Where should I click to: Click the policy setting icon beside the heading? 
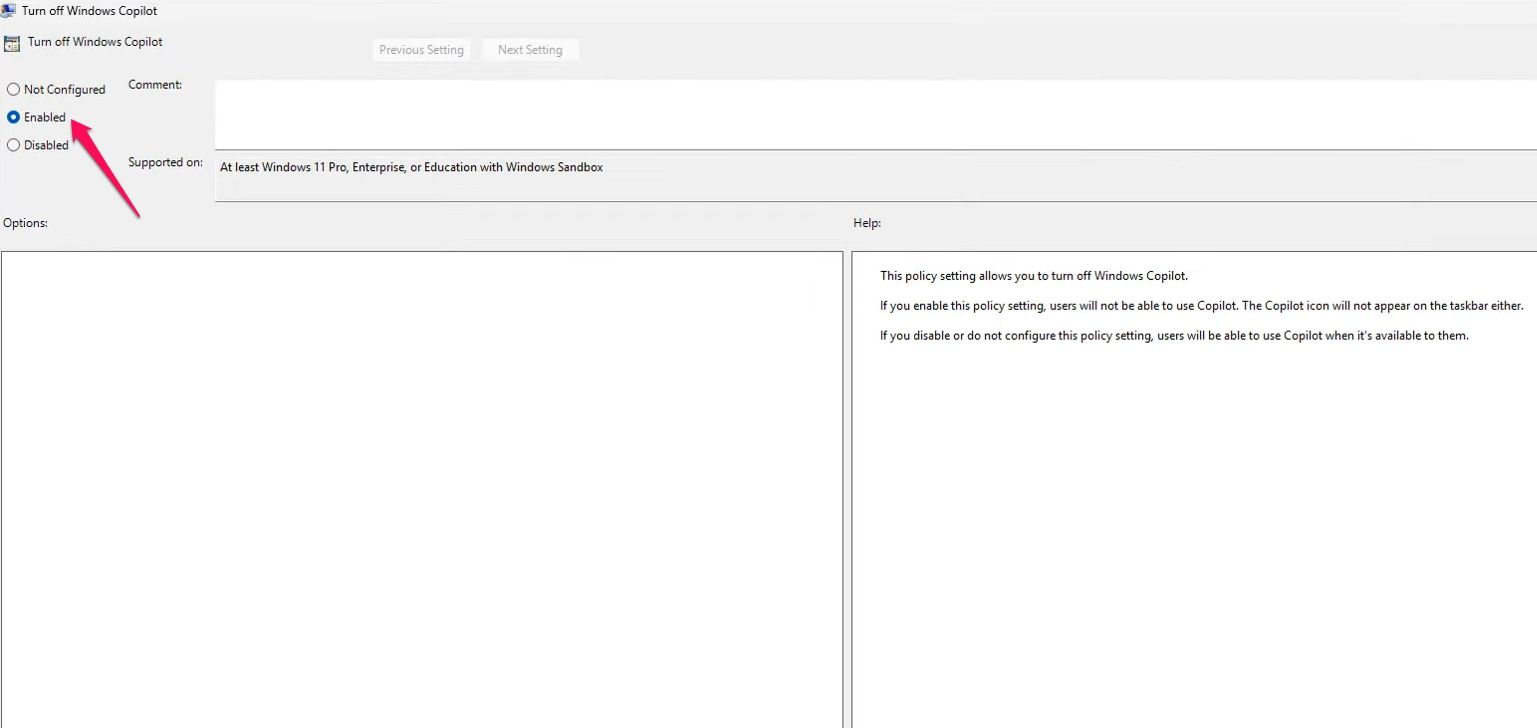click(12, 43)
